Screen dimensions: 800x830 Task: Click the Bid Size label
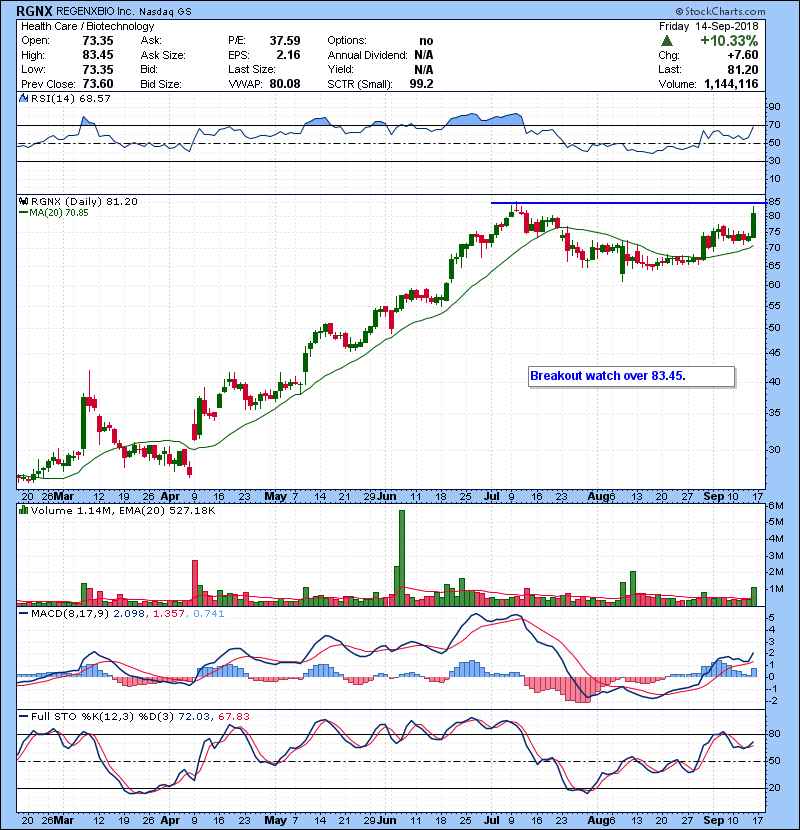[x=161, y=84]
